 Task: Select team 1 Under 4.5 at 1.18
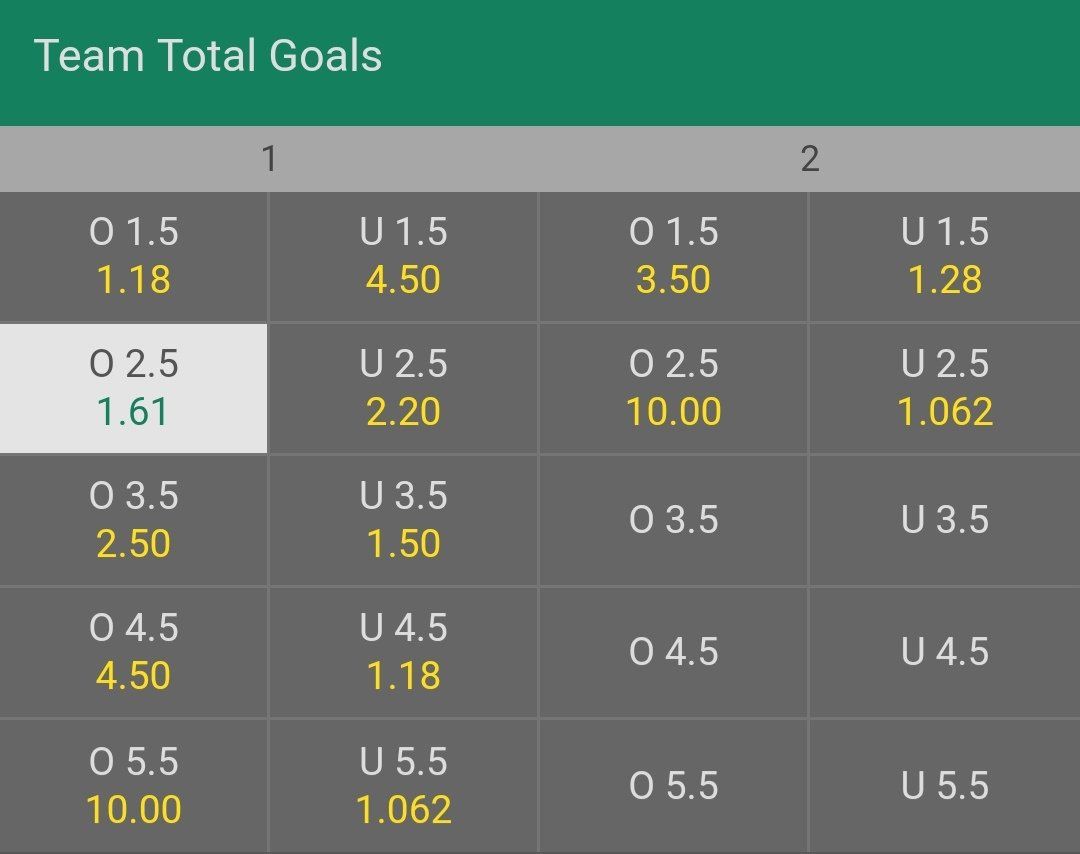[x=404, y=652]
